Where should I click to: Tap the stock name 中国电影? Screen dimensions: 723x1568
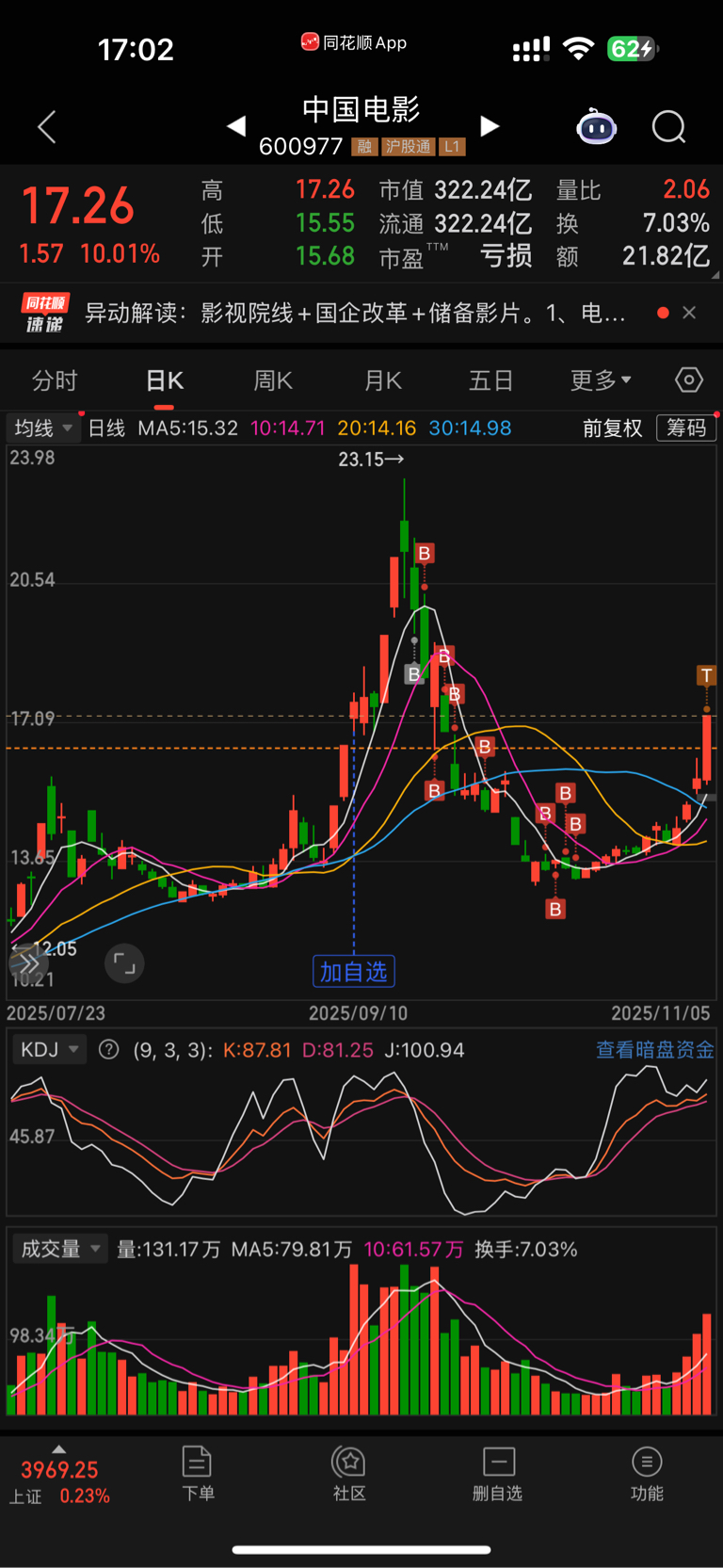[x=361, y=109]
